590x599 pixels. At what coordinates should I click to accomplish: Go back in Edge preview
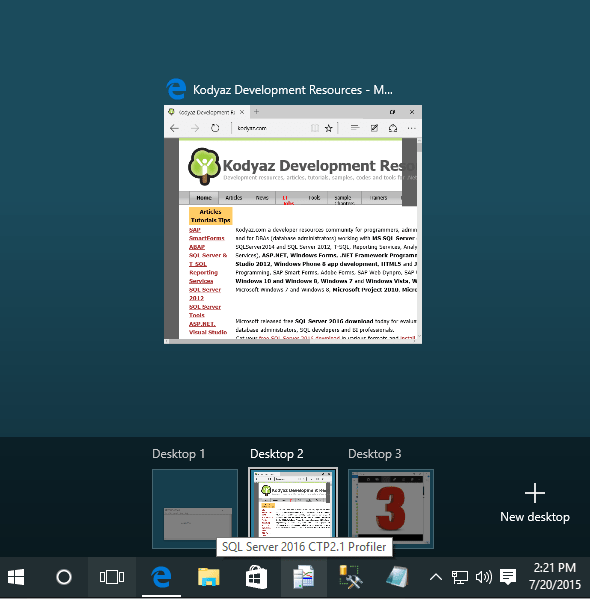[174, 128]
